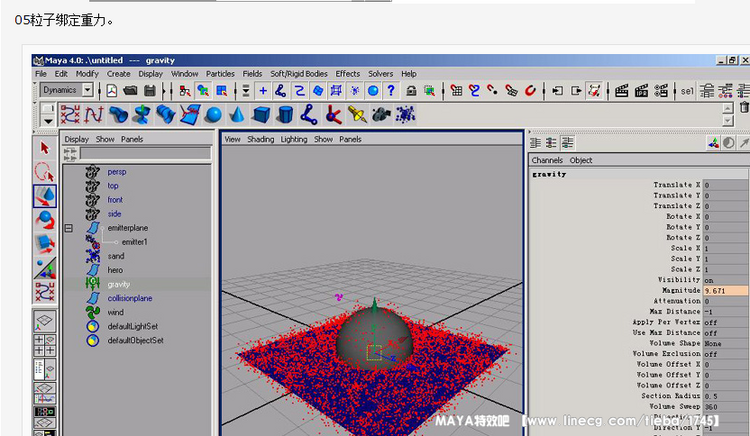Click the Save Scene disk icon

click(150, 90)
